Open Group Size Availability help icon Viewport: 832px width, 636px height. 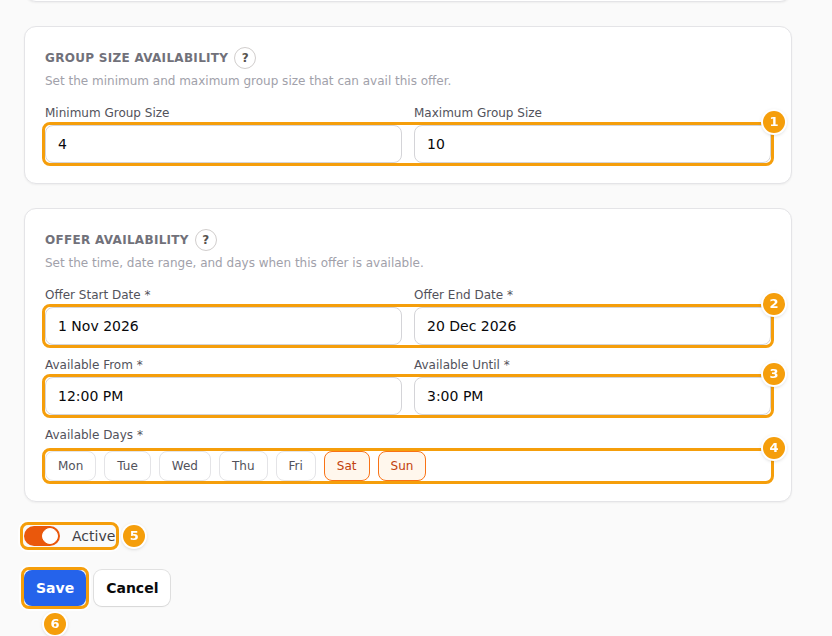pos(245,58)
